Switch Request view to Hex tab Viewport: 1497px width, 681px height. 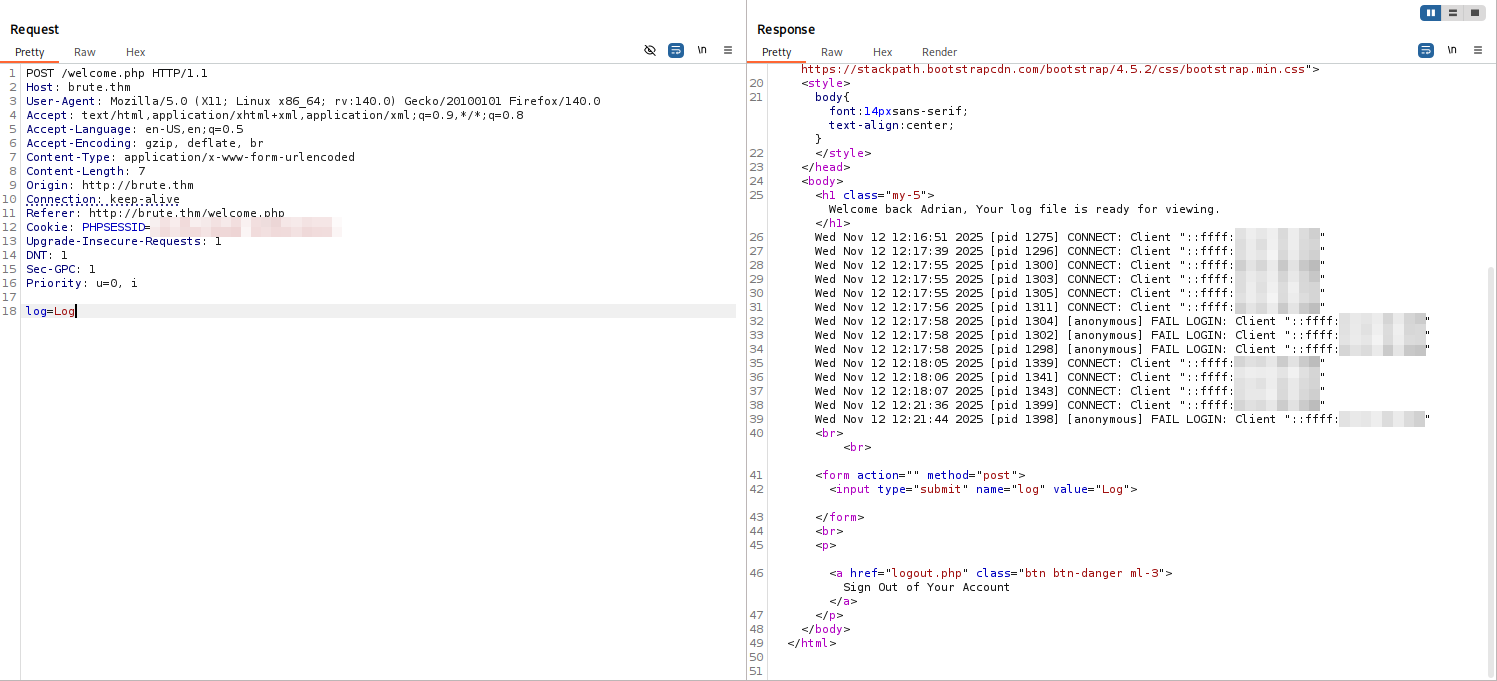coord(135,52)
